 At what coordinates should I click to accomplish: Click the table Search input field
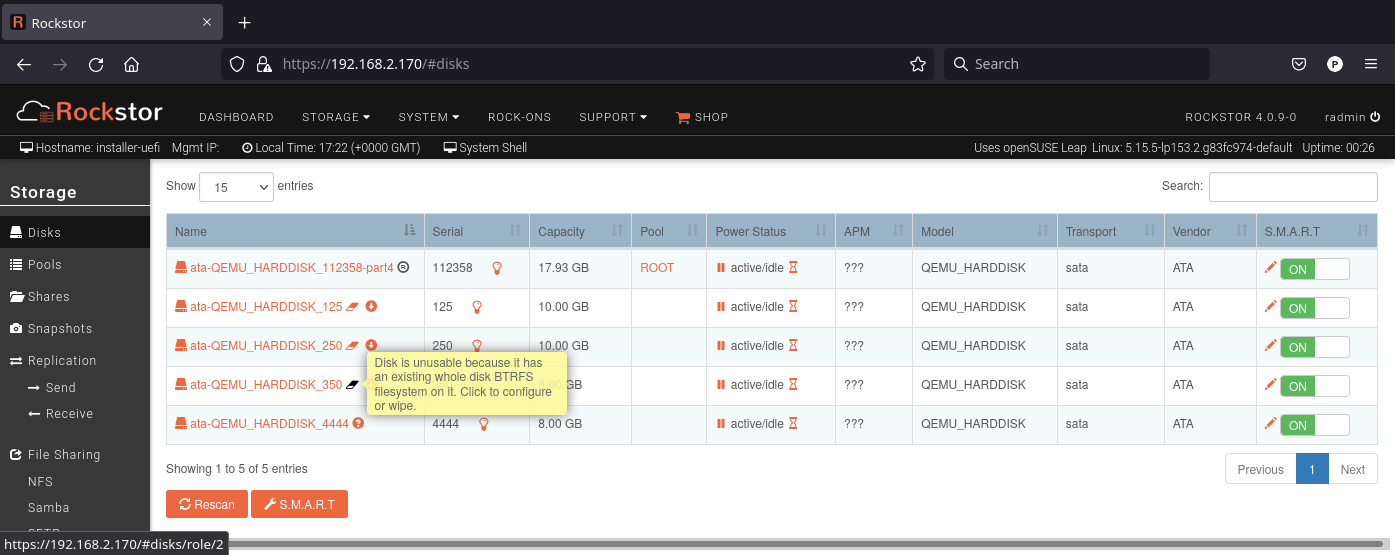pyautogui.click(x=1292, y=187)
